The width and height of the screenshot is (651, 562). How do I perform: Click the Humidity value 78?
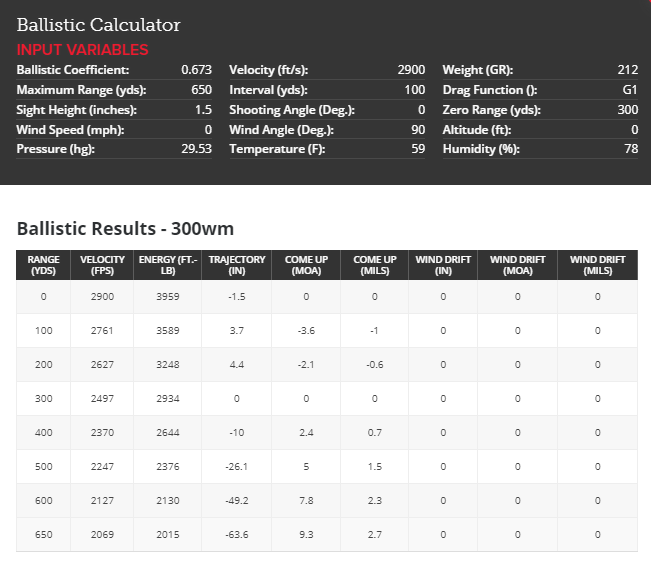(630, 149)
